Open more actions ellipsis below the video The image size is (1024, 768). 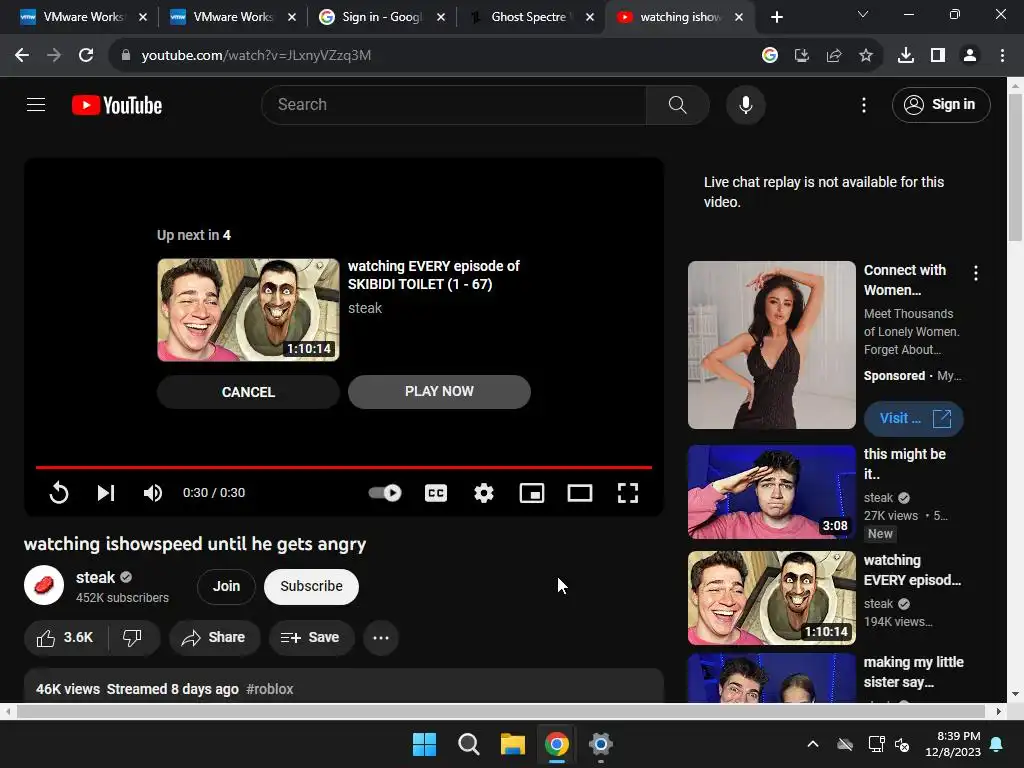(381, 637)
